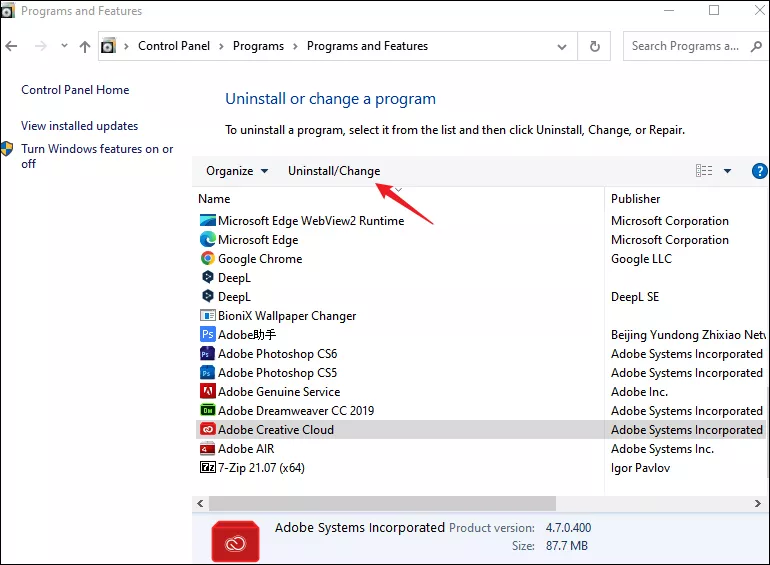Click the change view layout icon
The image size is (770, 565).
704,171
